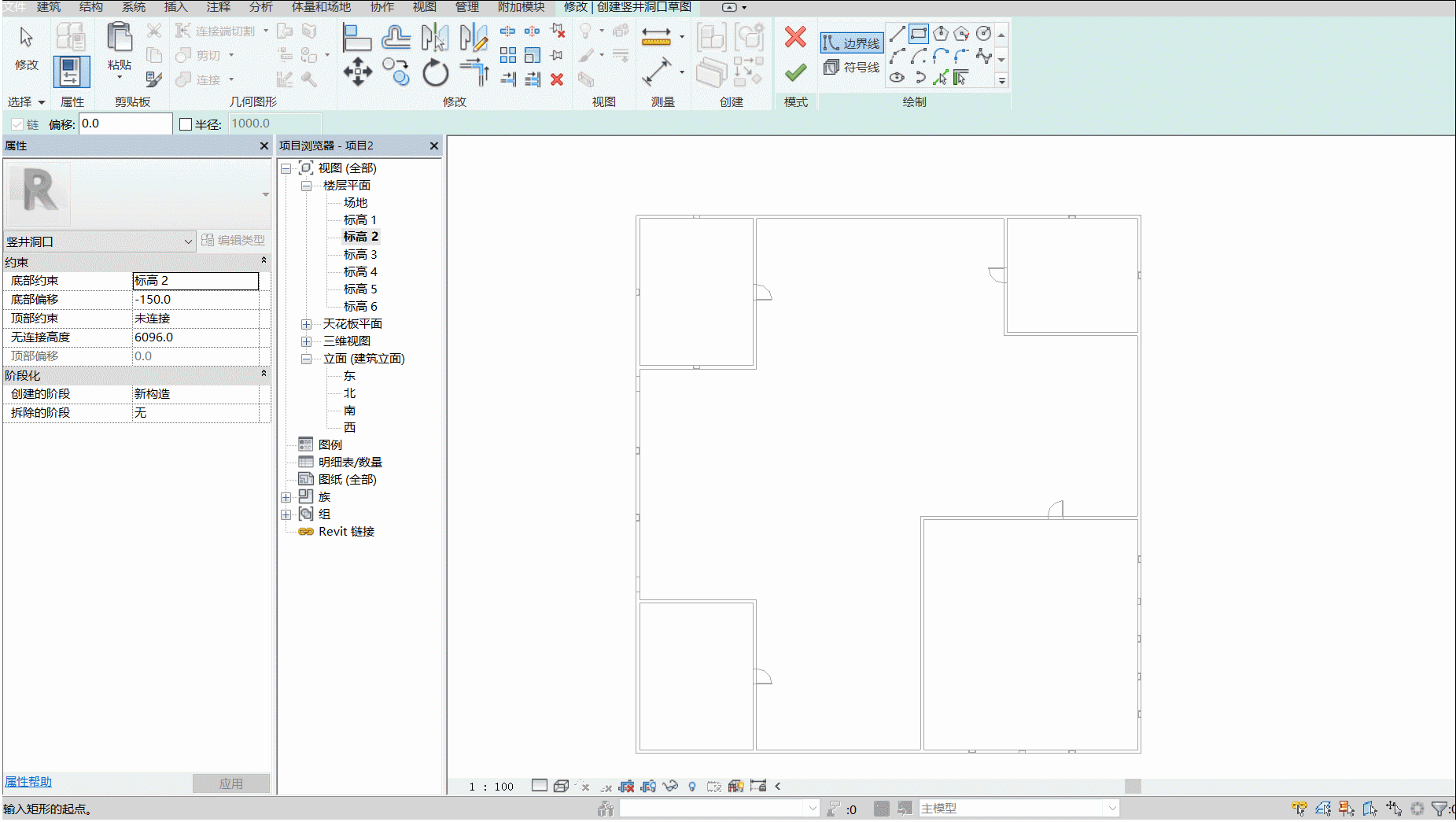1456x822 pixels.
Task: Open the 竖井洞口 type selector dropdown
Action: coord(99,241)
